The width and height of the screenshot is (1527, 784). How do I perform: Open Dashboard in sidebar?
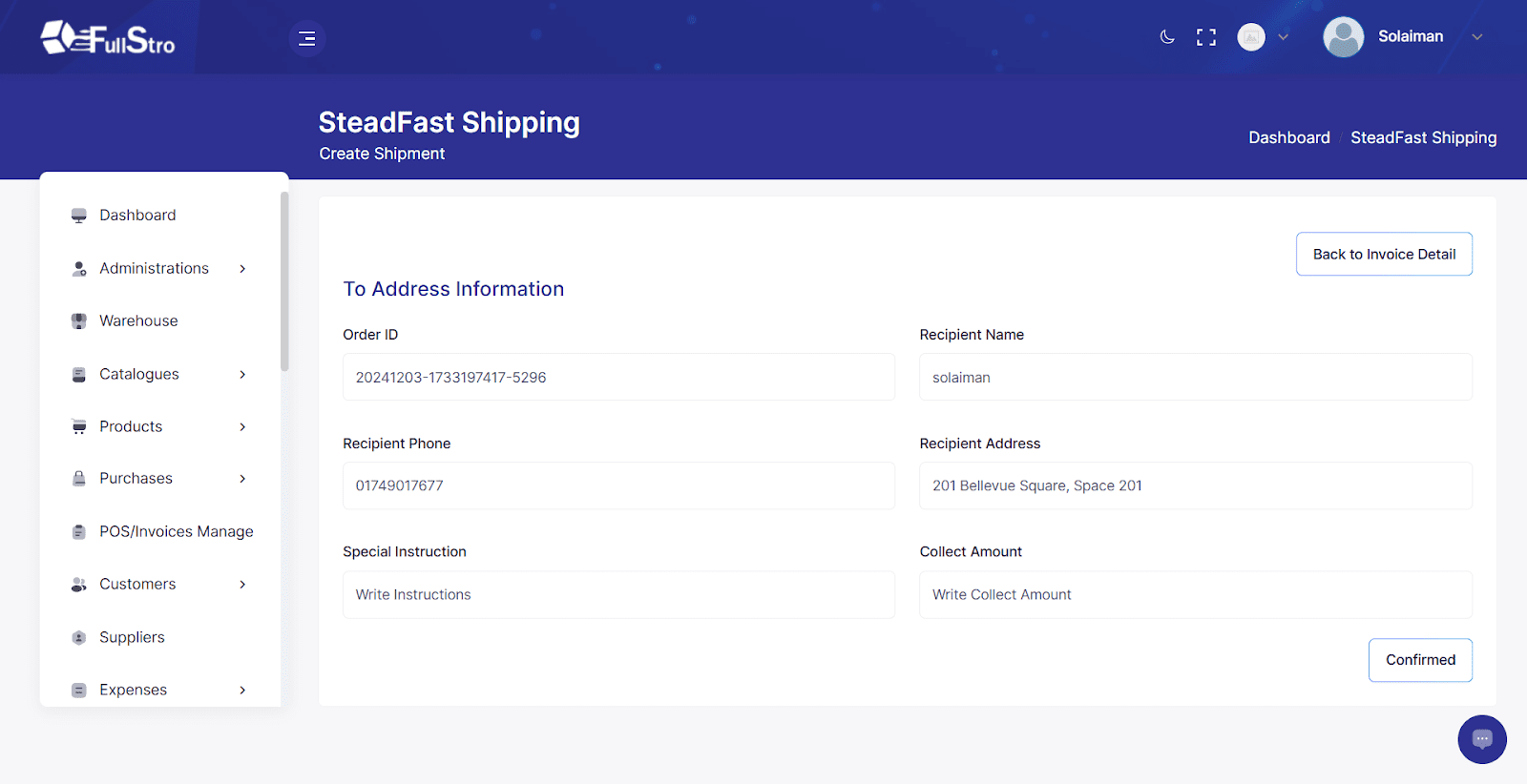click(x=137, y=216)
